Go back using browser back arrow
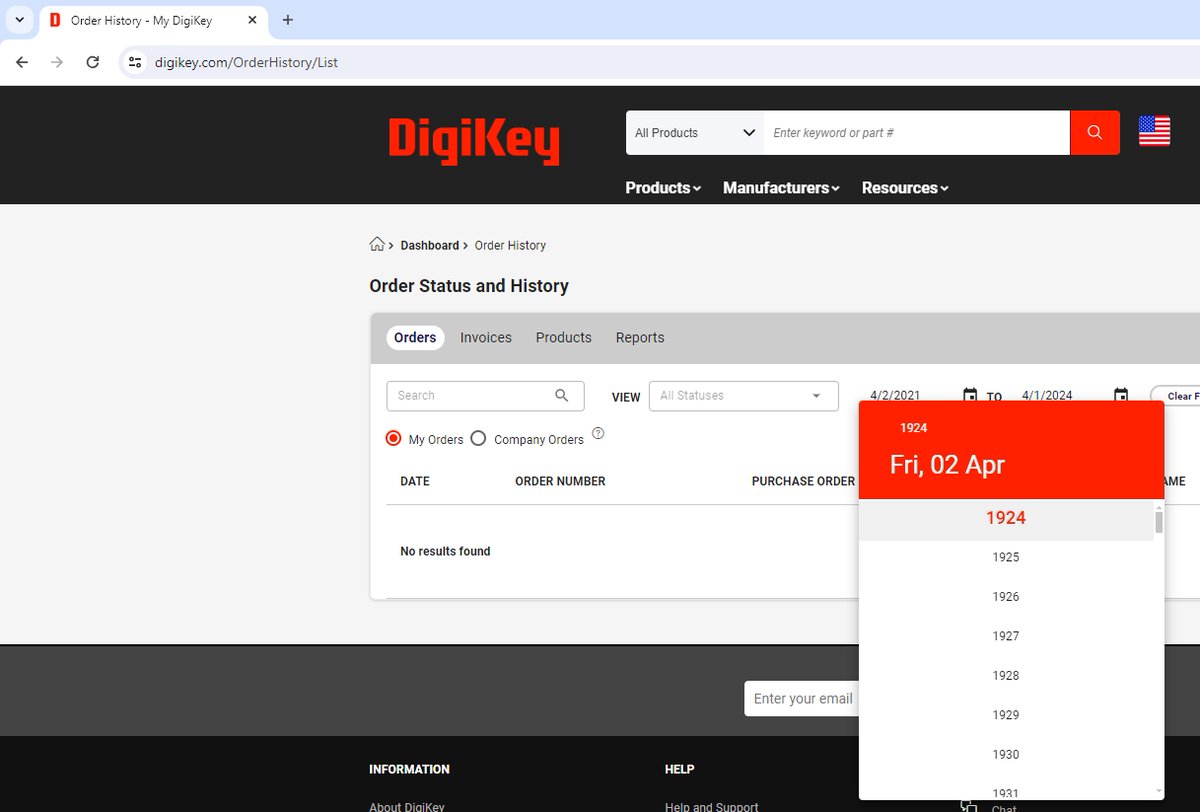The height and width of the screenshot is (812, 1200). (x=22, y=62)
